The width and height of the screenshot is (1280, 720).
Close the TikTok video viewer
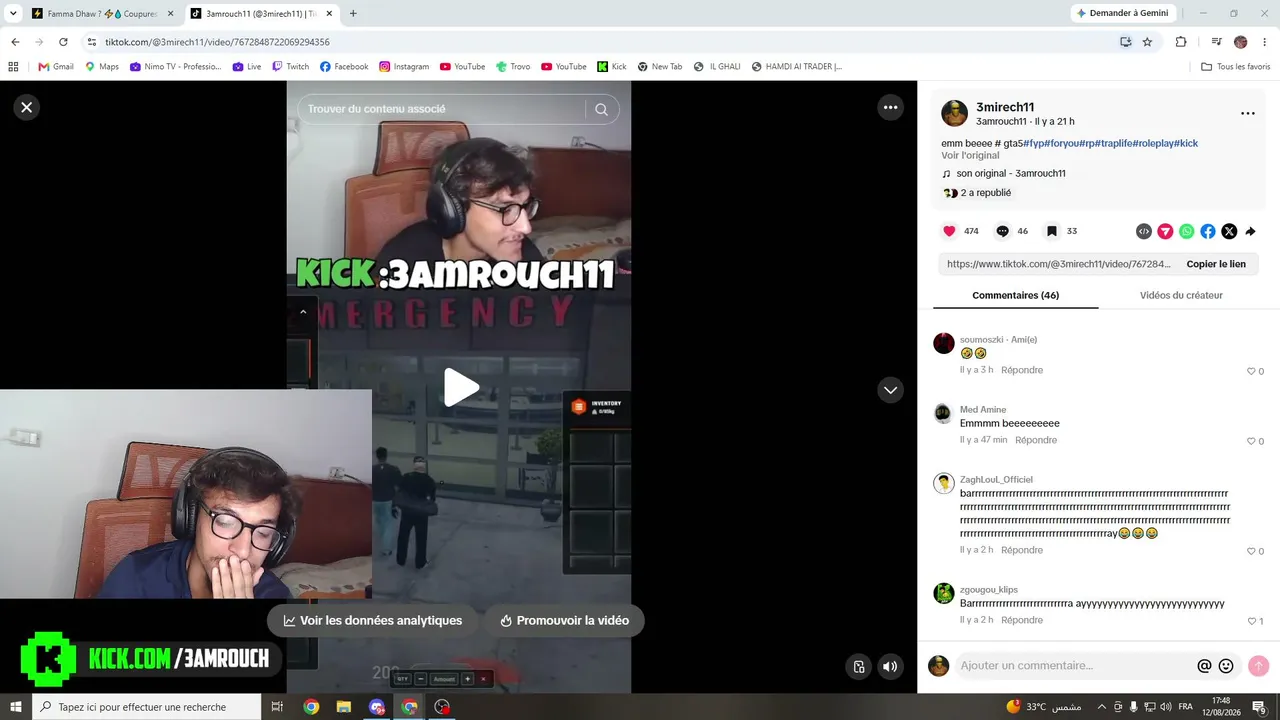(27, 107)
